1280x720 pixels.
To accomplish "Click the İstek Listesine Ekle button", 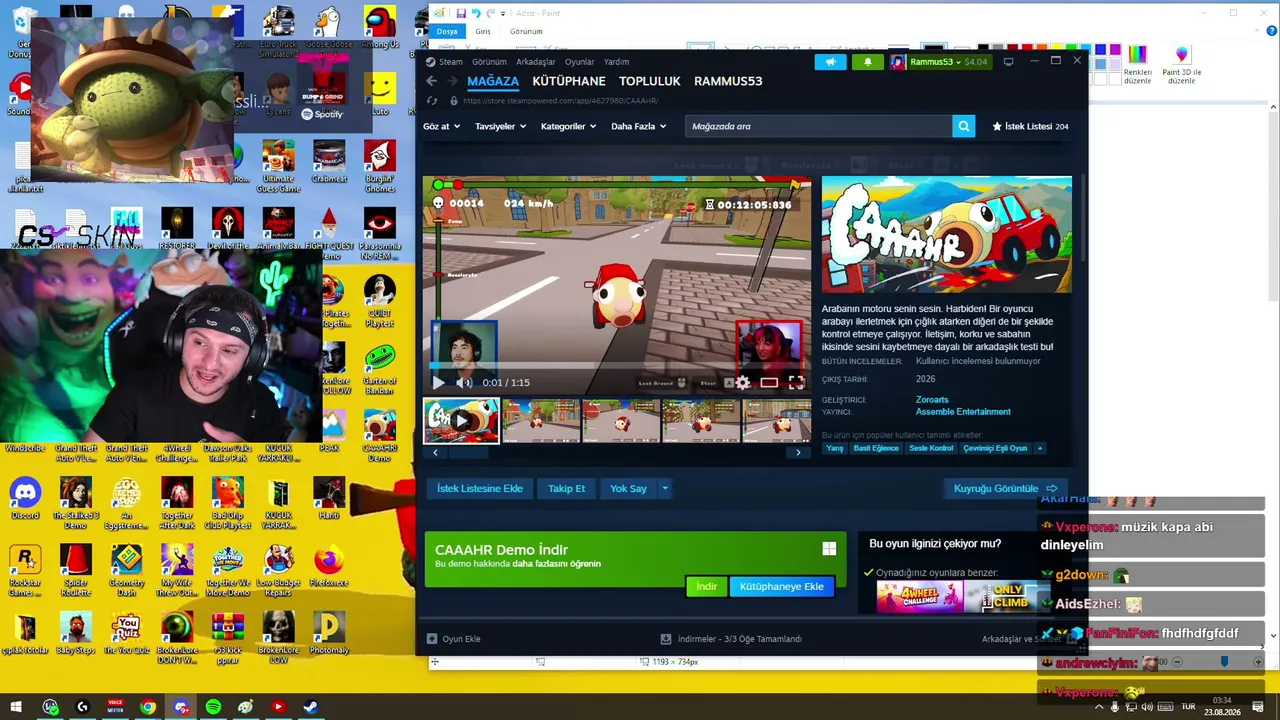I will tap(480, 488).
